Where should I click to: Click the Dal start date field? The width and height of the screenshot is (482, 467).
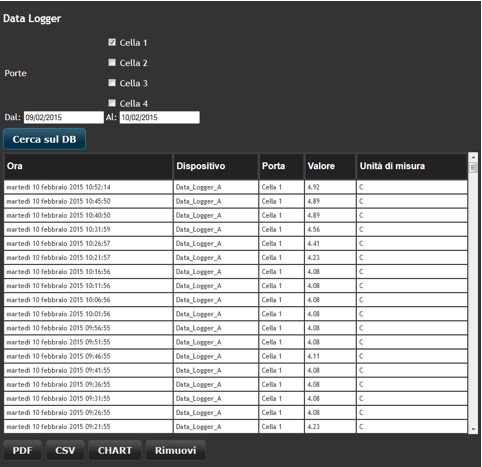coord(64,117)
